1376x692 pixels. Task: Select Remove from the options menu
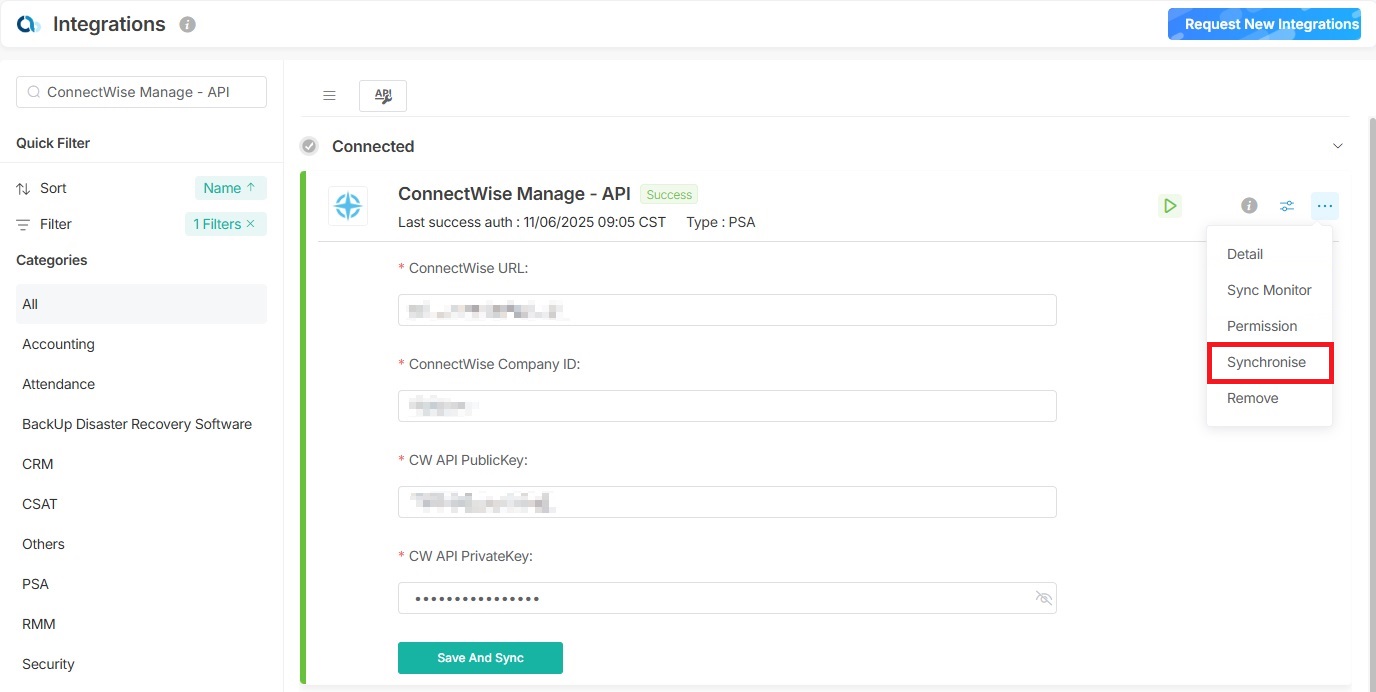pyautogui.click(x=1252, y=398)
